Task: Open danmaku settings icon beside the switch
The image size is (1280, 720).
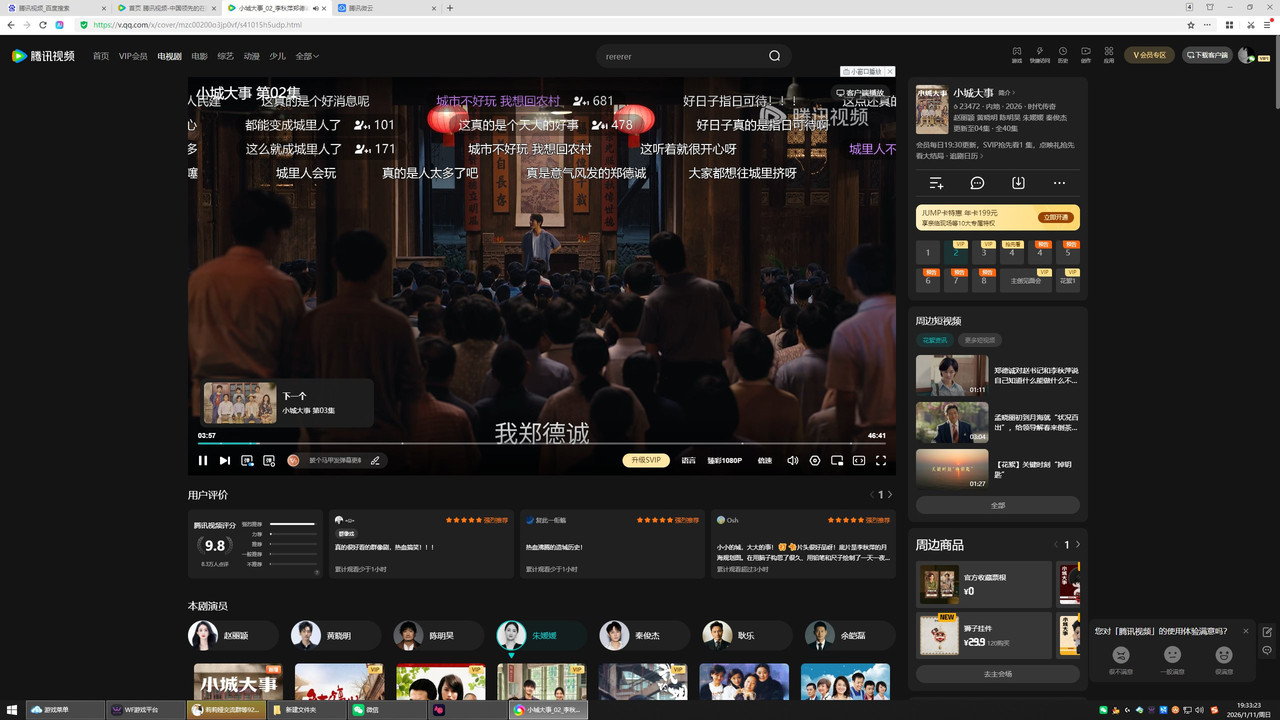Action: (269, 460)
